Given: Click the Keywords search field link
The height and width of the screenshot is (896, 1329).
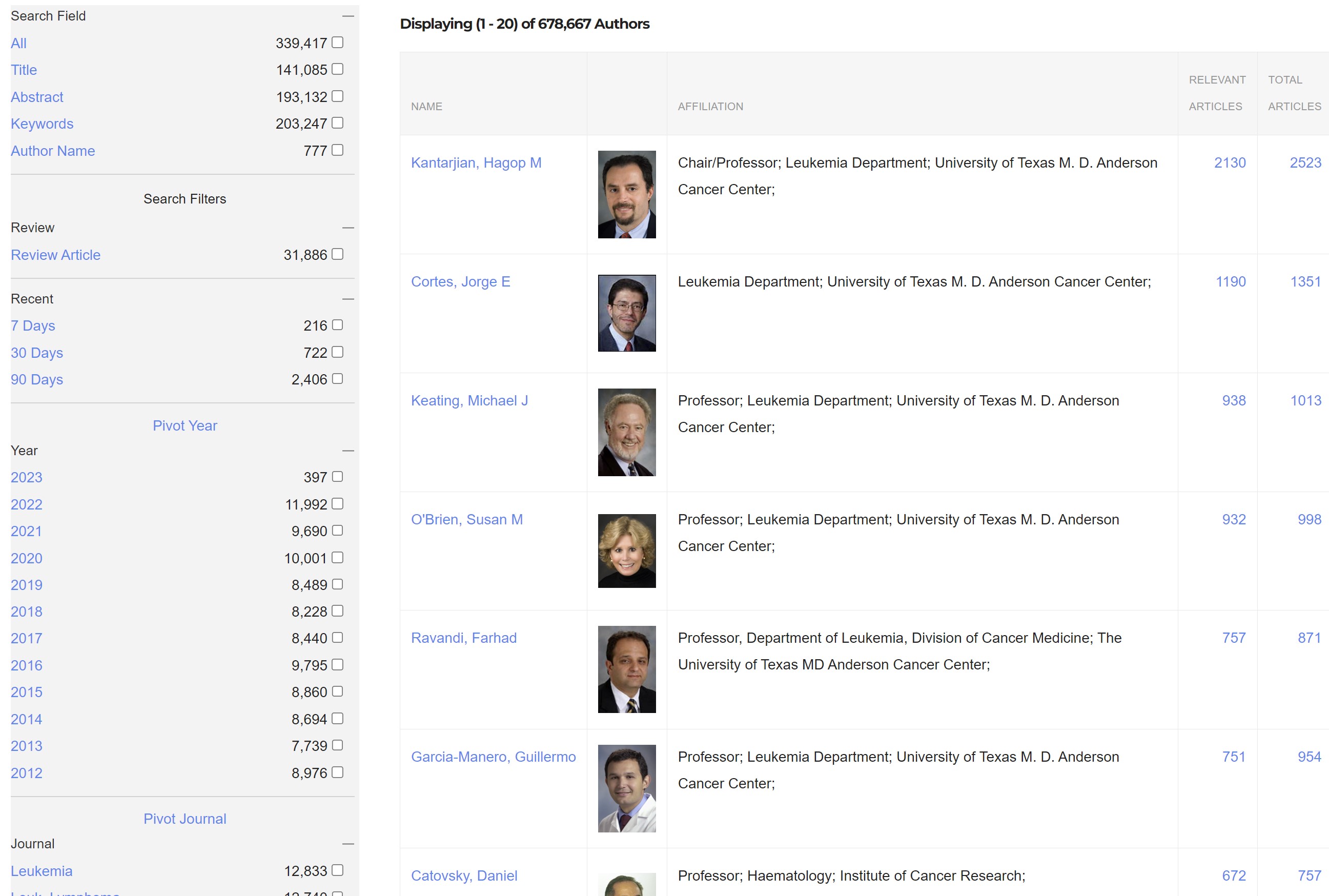Looking at the screenshot, I should 42,124.
